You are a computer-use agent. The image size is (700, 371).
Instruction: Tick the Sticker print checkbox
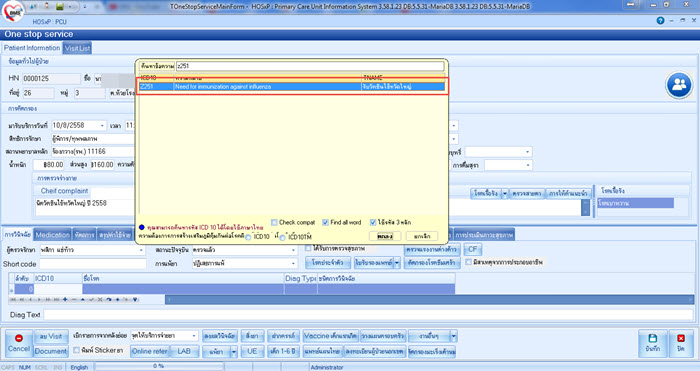pos(76,350)
